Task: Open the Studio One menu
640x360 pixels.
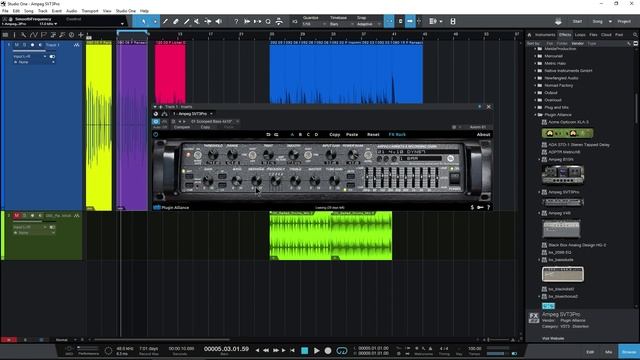Action: [x=126, y=11]
